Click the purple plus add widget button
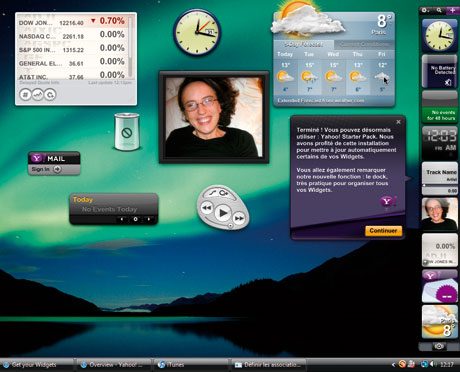The height and width of the screenshot is (372, 460). [452, 10]
